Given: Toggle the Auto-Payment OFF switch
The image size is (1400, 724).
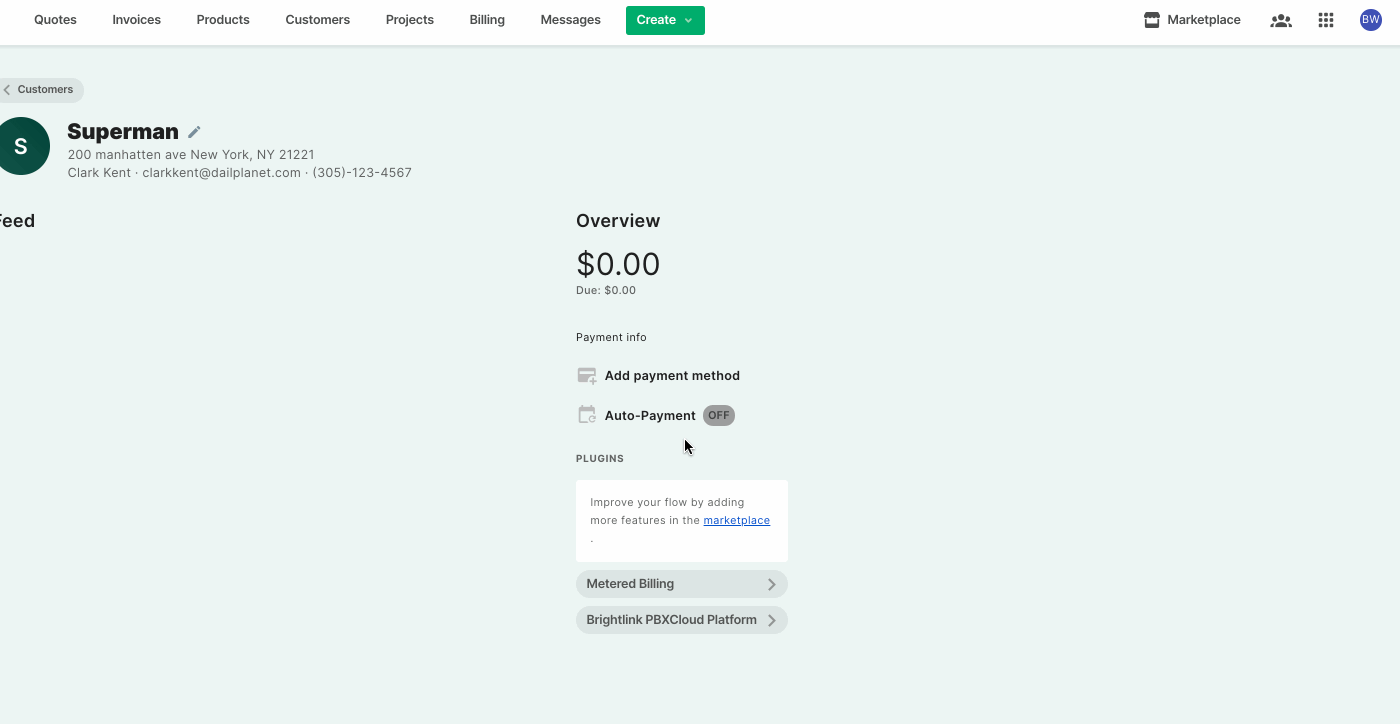Looking at the screenshot, I should pos(718,415).
